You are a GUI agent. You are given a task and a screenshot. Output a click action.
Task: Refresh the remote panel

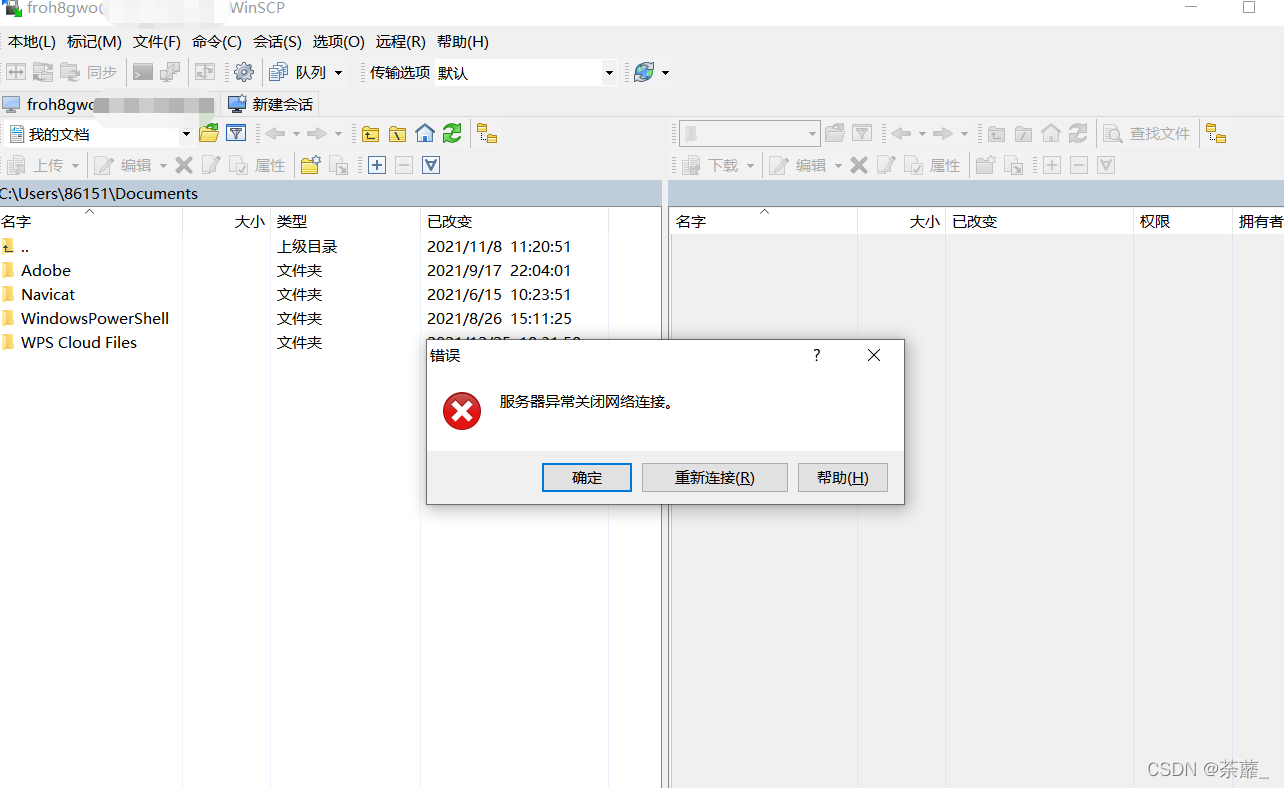coord(1078,133)
